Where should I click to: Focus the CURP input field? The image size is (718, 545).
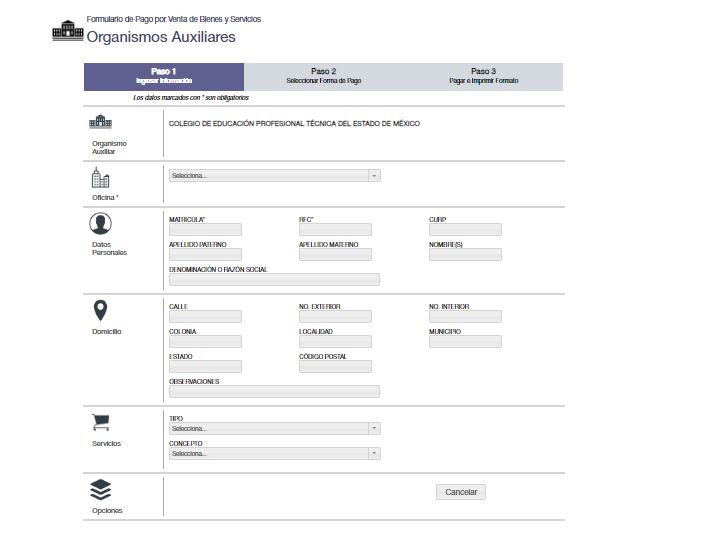465,229
